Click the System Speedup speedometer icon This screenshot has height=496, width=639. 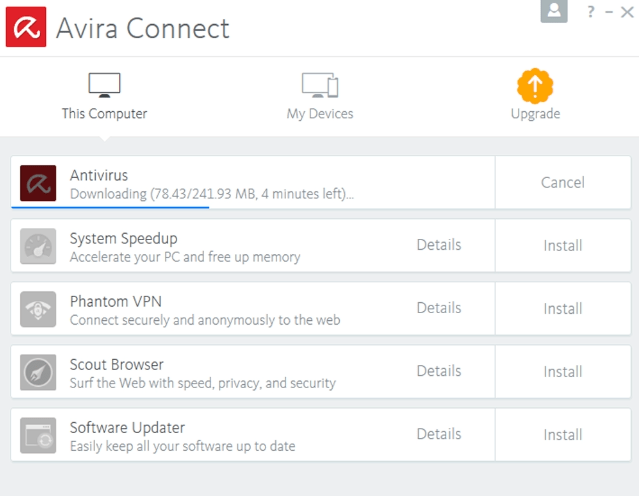(x=38, y=246)
